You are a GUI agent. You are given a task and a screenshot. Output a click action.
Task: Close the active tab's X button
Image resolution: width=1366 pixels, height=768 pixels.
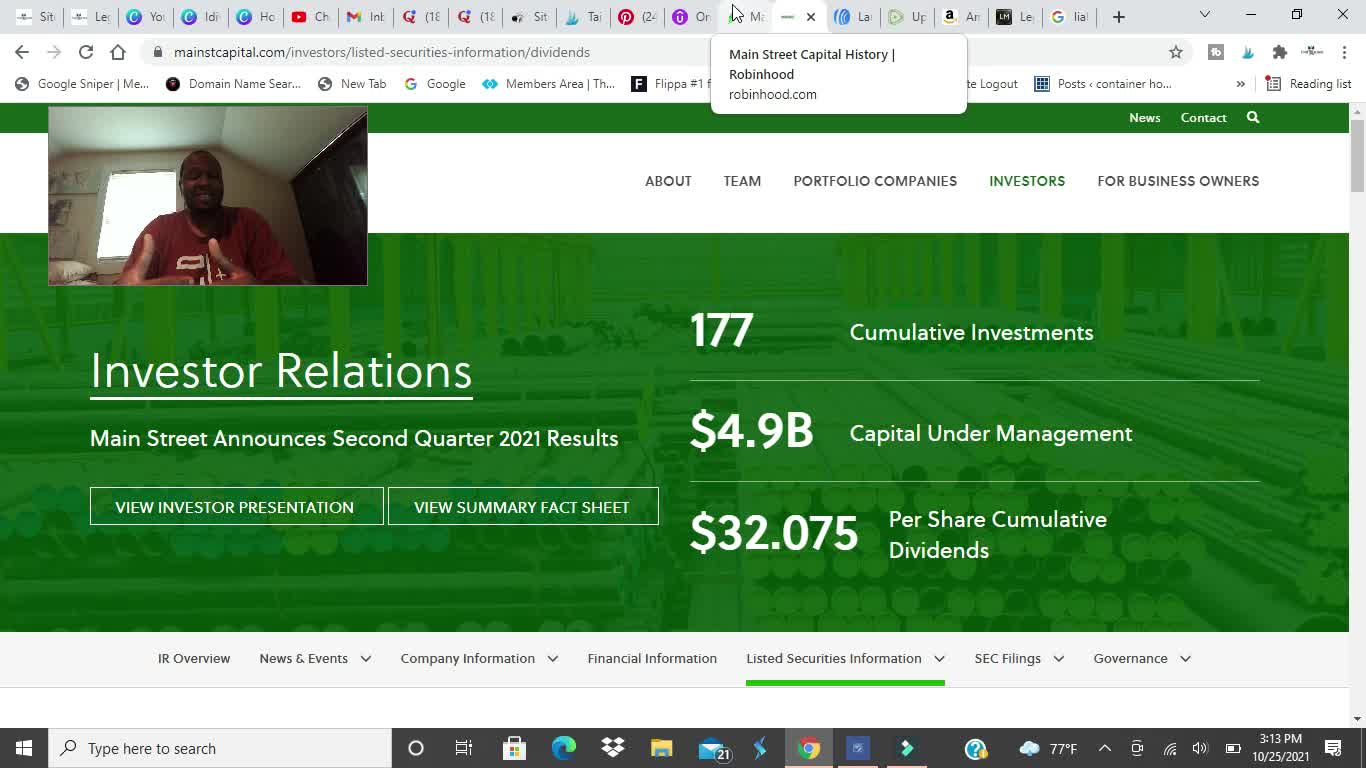pyautogui.click(x=811, y=16)
